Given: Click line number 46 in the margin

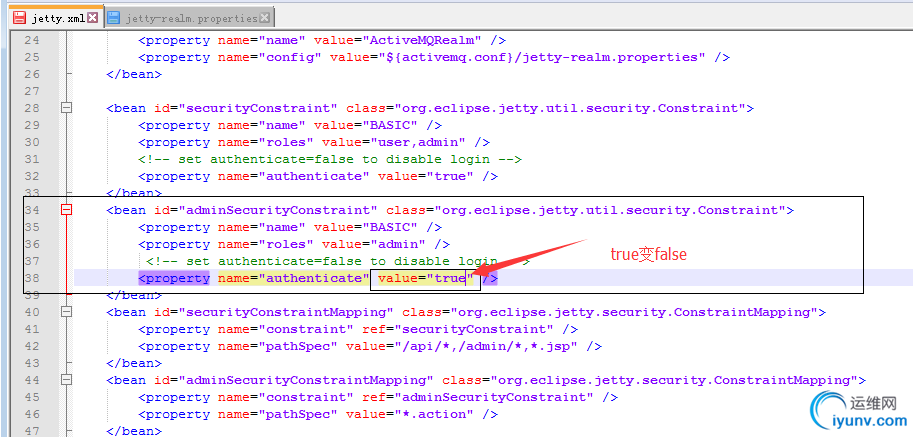Looking at the screenshot, I should point(33,414).
